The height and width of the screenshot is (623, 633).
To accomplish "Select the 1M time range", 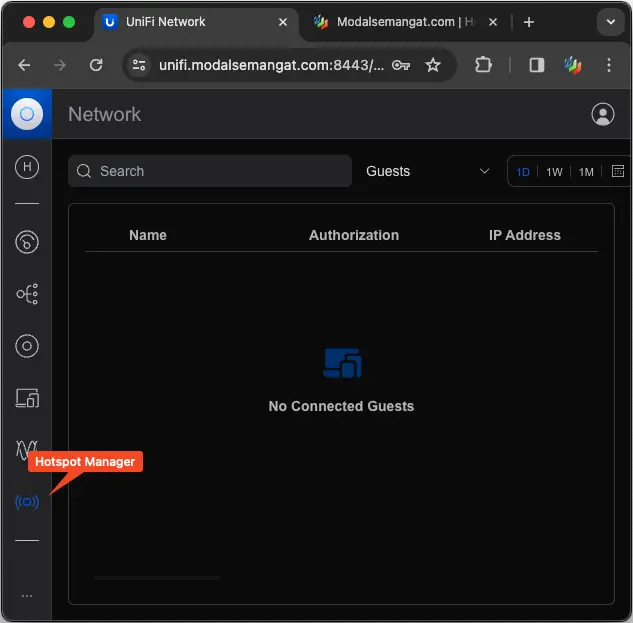I will 586,172.
